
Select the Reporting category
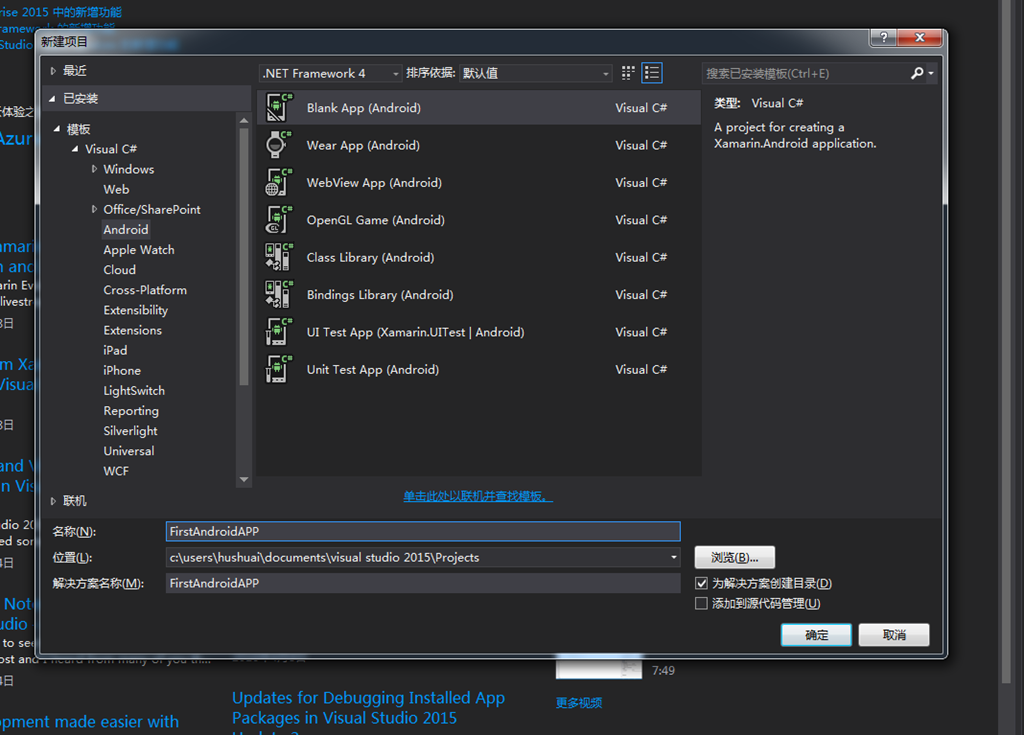[131, 411]
